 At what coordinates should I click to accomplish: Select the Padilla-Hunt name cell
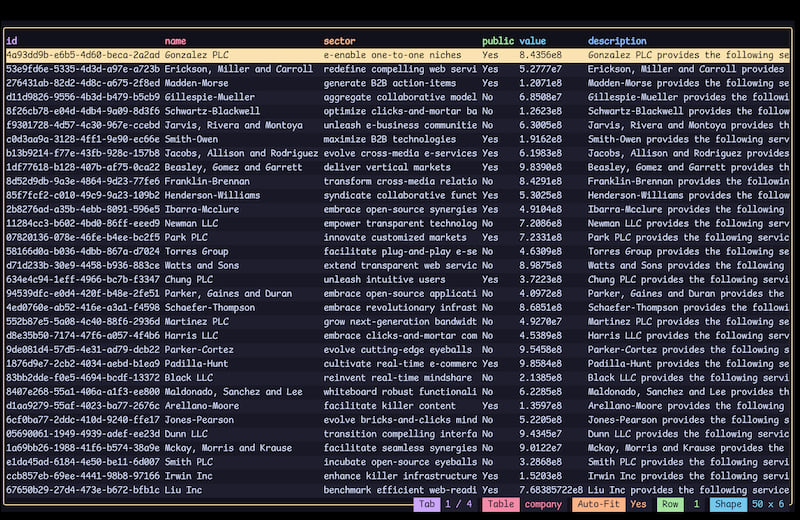point(196,364)
